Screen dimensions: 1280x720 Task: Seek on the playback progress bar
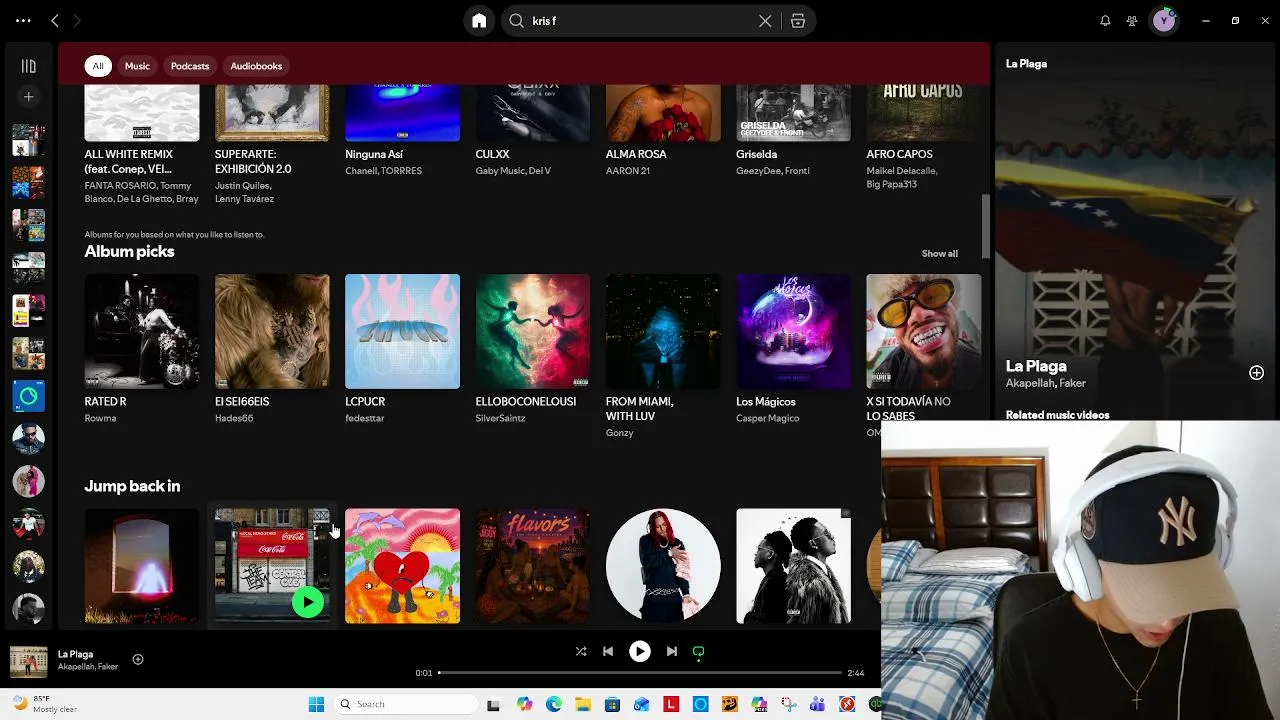(640, 673)
